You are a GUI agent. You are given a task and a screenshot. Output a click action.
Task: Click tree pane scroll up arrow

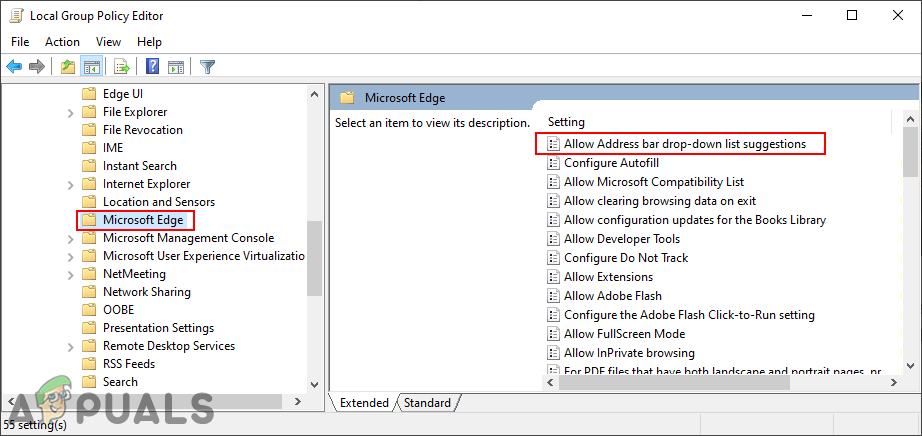coord(315,94)
